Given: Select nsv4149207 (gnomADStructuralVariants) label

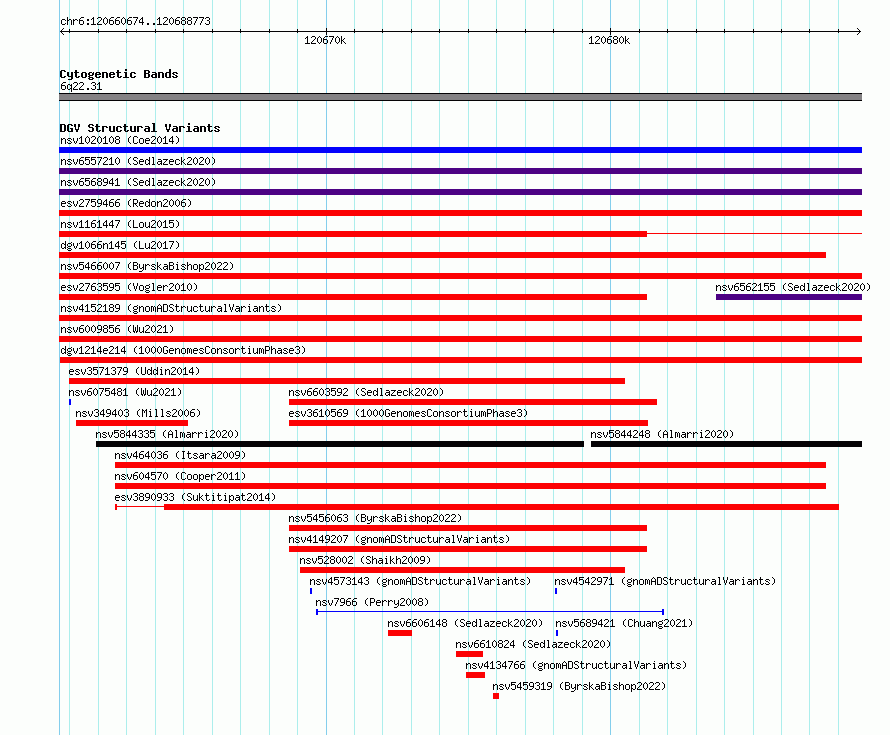Looking at the screenshot, I should [x=399, y=539].
